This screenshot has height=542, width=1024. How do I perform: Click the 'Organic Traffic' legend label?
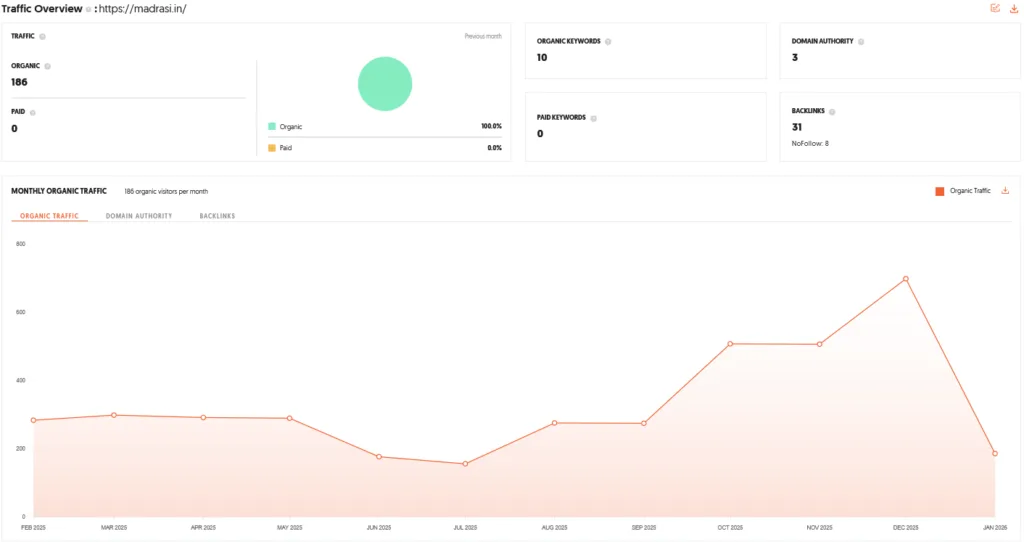tap(970, 191)
